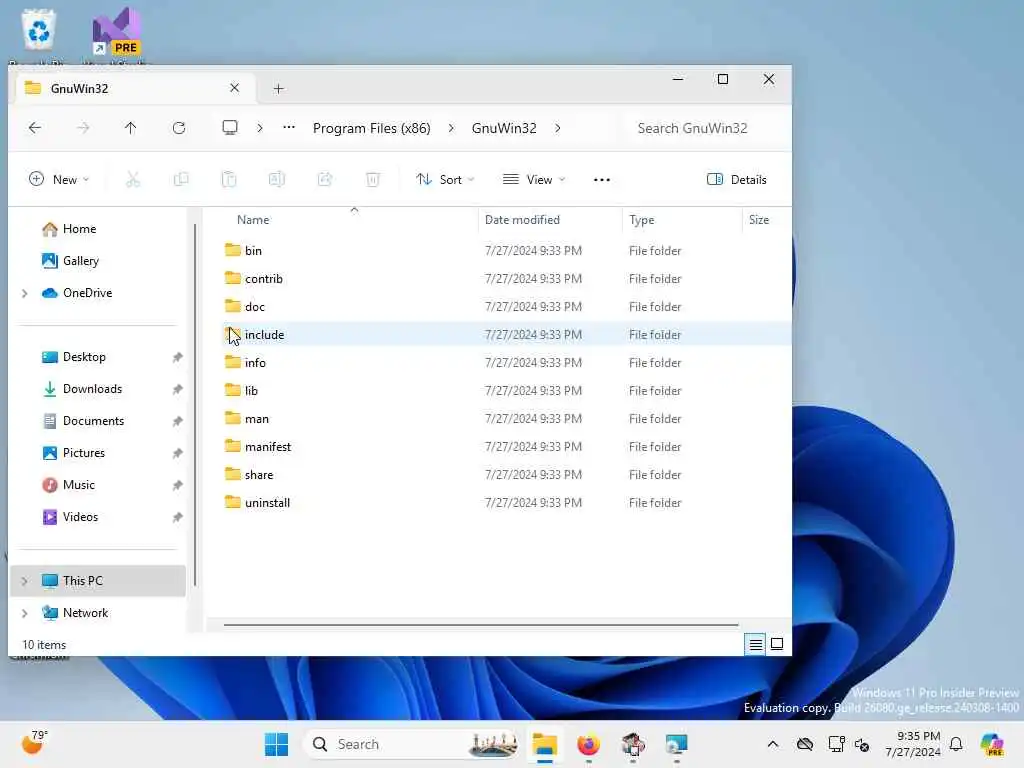Click the This PC monitor icon in address bar
The height and width of the screenshot is (768, 1024).
(230, 127)
